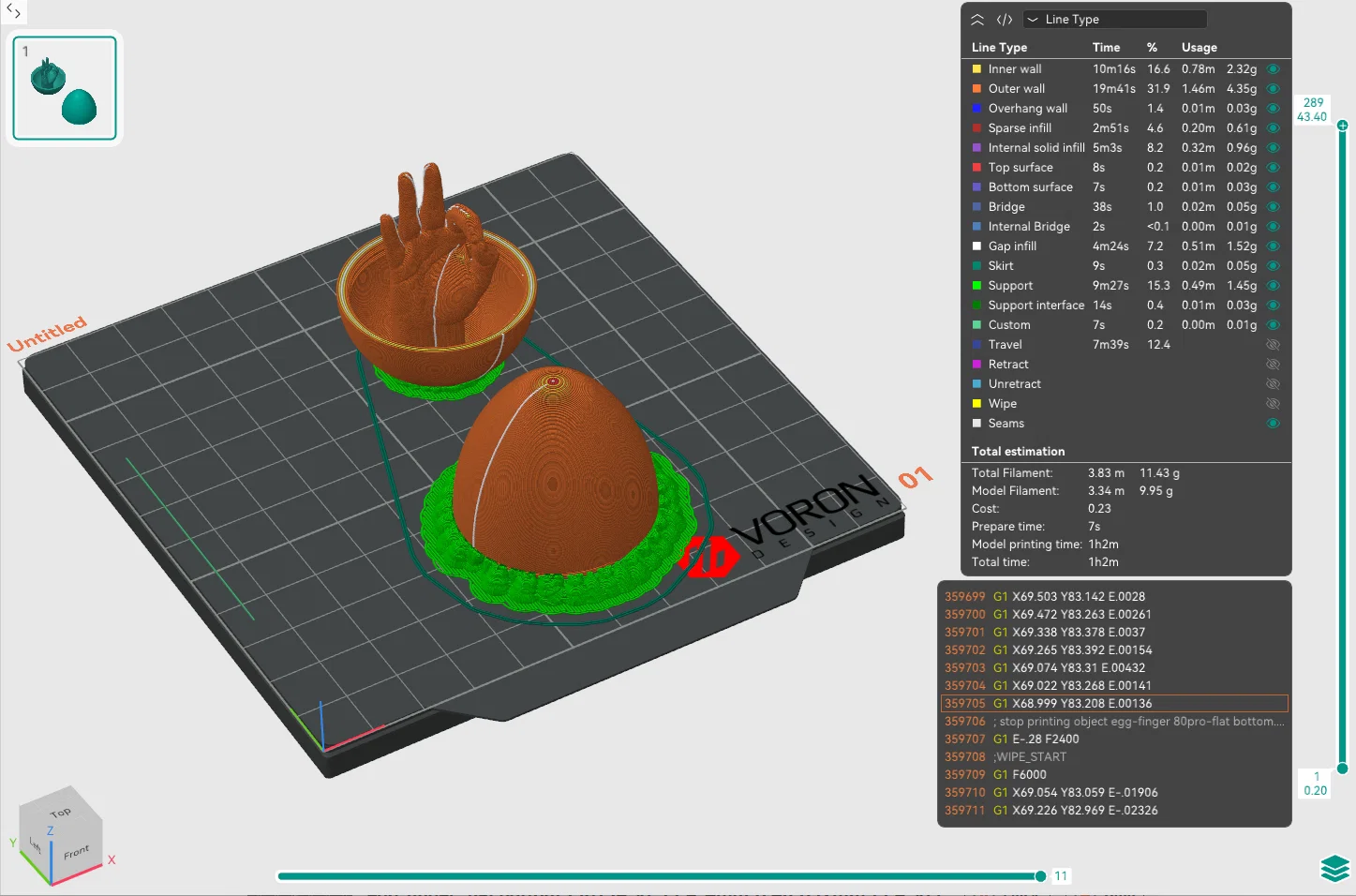
Task: Toggle Internal solid infill visibility eye
Action: (1273, 148)
